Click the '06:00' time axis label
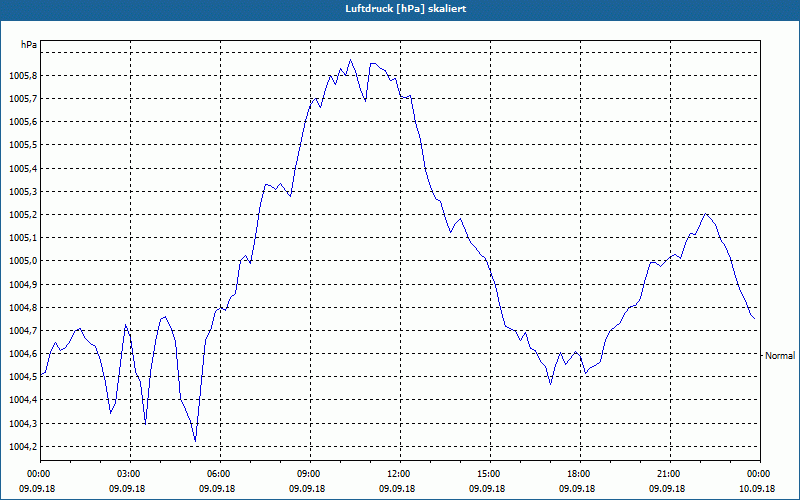The height and width of the screenshot is (500, 800). [217, 474]
